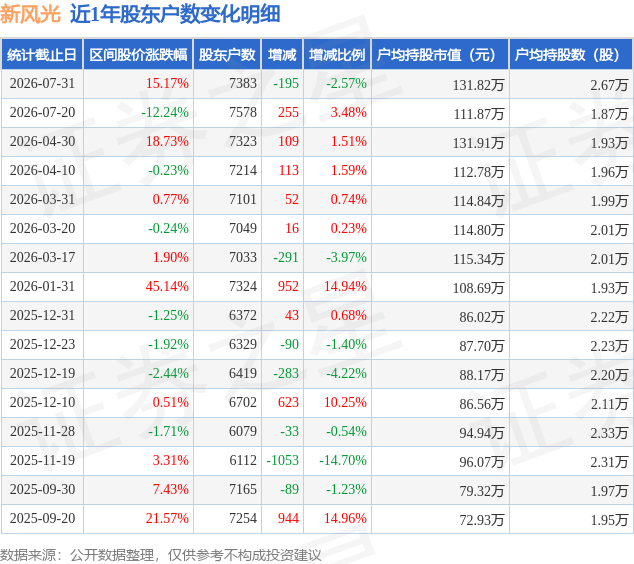Click the 统计截止日 column header

[42, 55]
